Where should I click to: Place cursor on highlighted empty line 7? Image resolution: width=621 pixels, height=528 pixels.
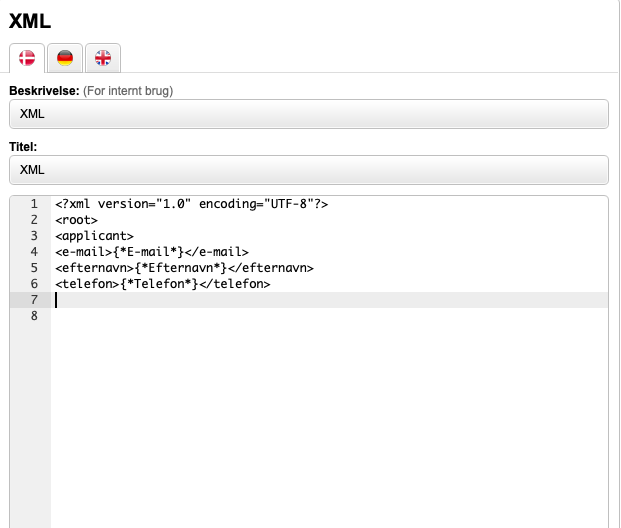pyautogui.click(x=300, y=300)
